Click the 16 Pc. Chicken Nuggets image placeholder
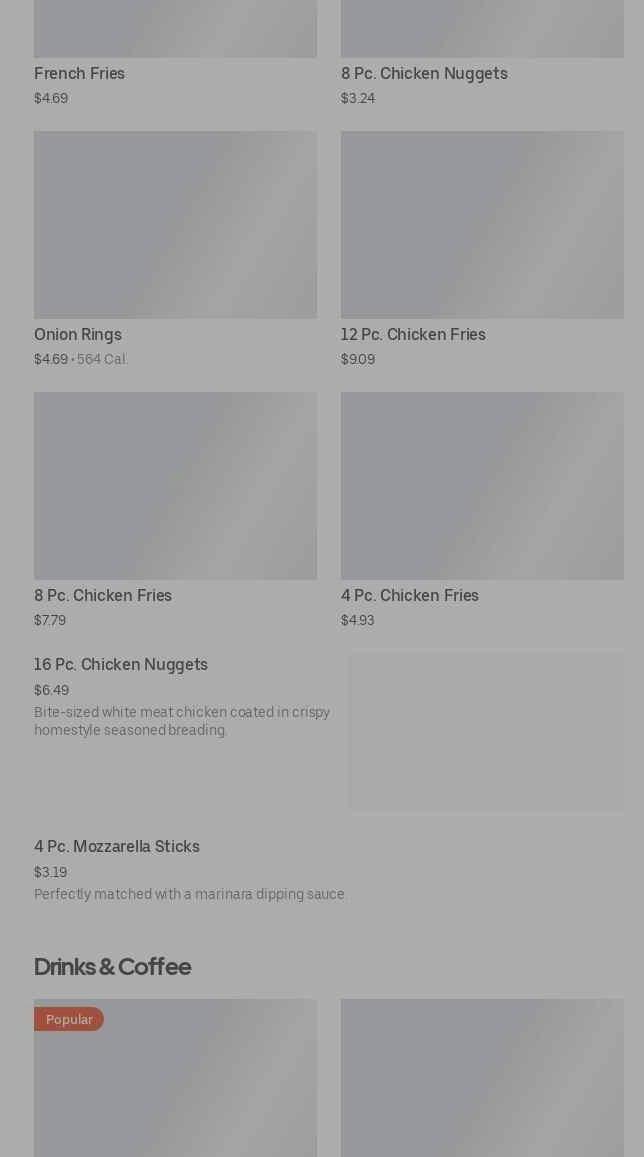The height and width of the screenshot is (1157, 644). click(x=486, y=731)
